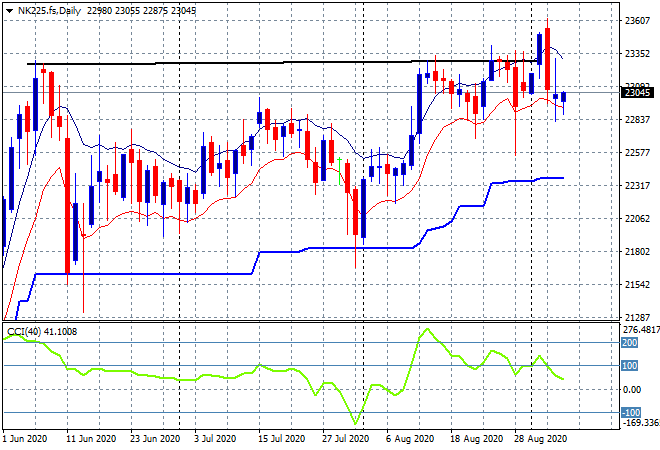Click the 6 Aug 2020 date label
This screenshot has width=660, height=450.
410,439
